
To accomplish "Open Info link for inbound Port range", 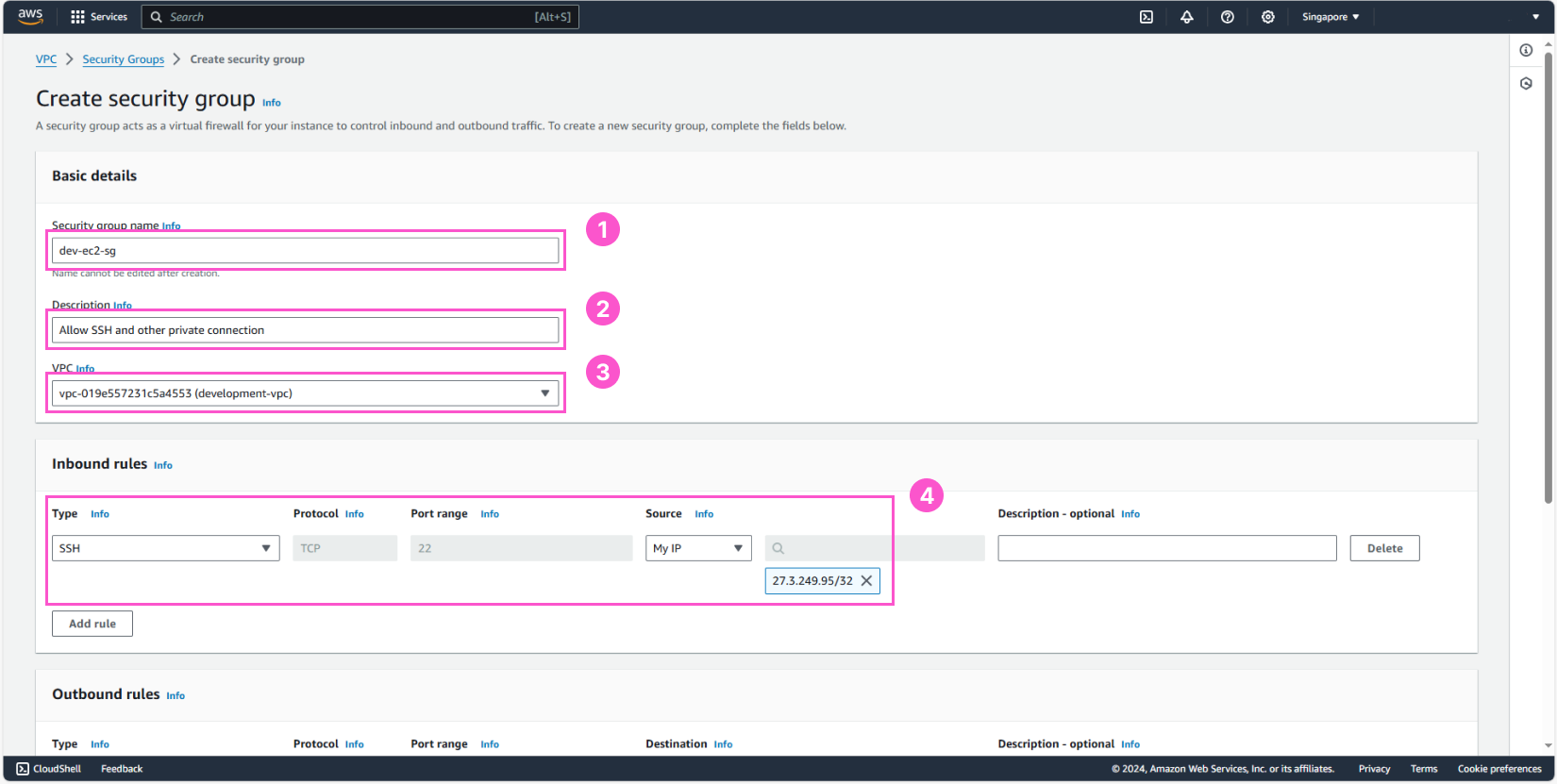I will point(490,514).
